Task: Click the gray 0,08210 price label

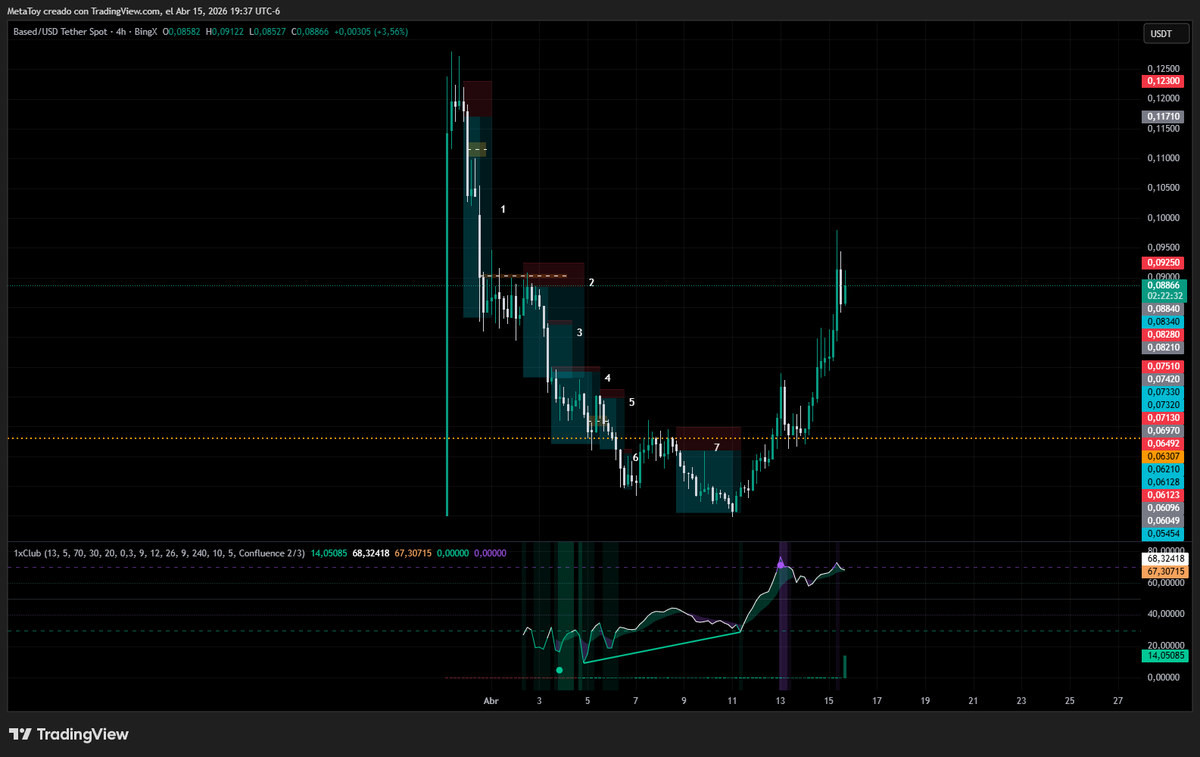Action: coord(1163,347)
